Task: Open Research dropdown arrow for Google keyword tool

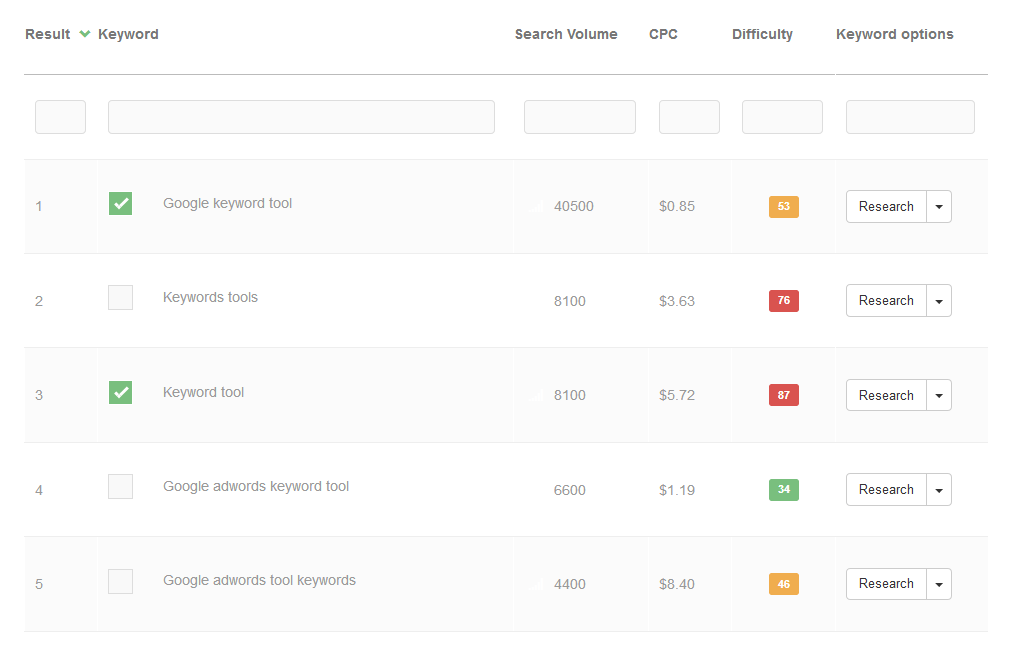Action: click(x=939, y=207)
